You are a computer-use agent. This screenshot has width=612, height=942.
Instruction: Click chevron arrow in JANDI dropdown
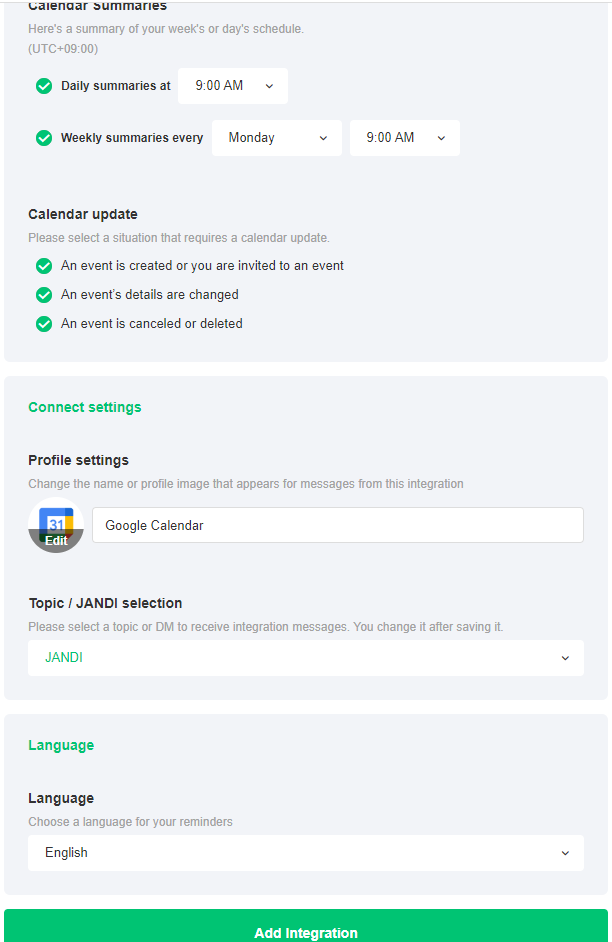565,658
